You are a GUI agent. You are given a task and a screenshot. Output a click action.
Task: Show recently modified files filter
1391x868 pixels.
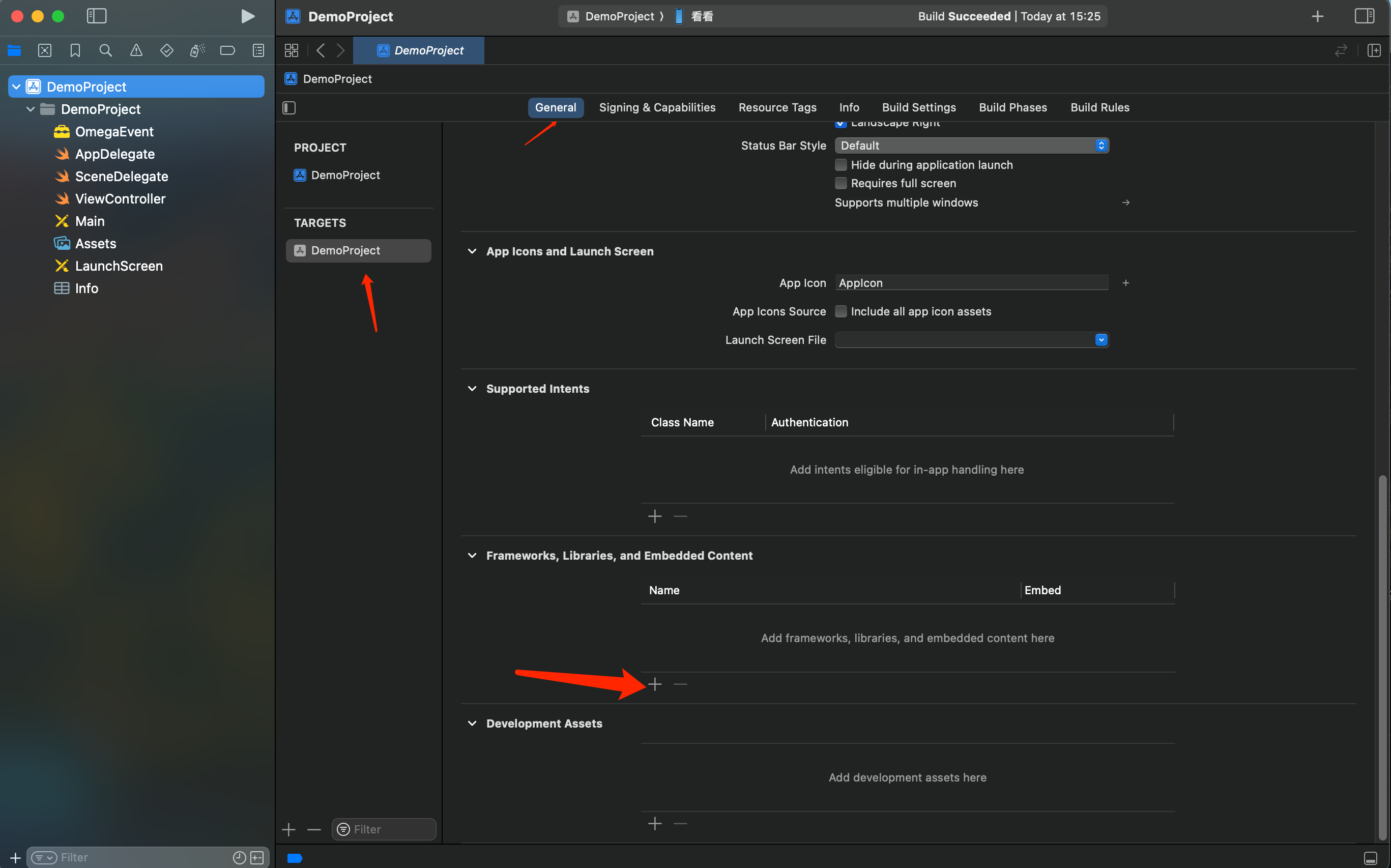[x=240, y=858]
